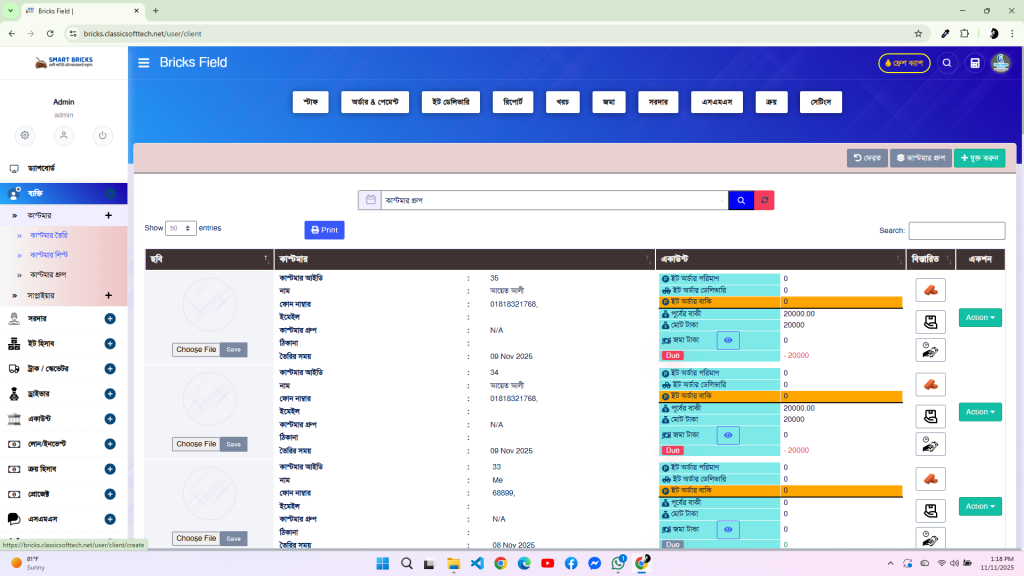The width and height of the screenshot is (1024, 576).
Task: Change the Show 50 entries dropdown
Action: click(x=181, y=228)
